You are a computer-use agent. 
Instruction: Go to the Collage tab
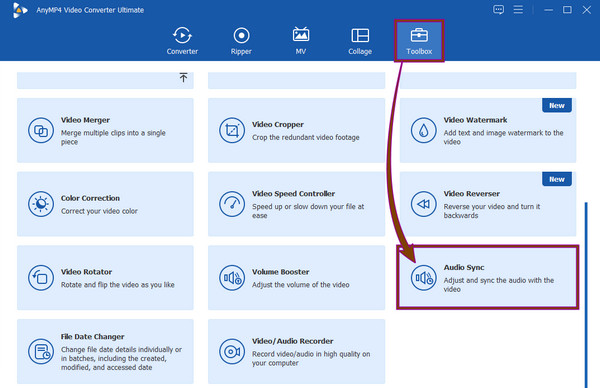coord(360,41)
